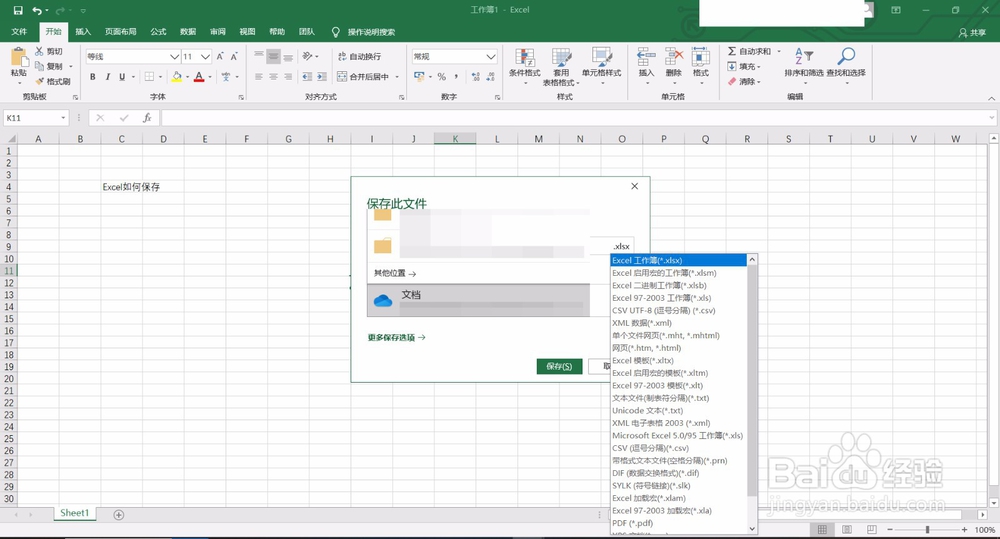
Task: Toggle center horizontal alignment
Action: tap(274, 77)
